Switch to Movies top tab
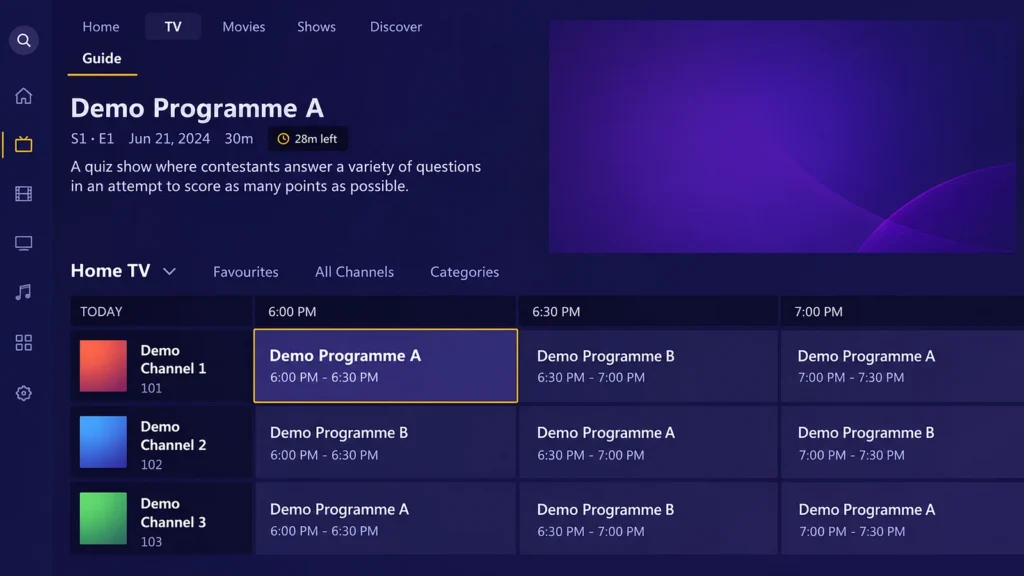Screen dimensions: 1024x576 [244, 27]
